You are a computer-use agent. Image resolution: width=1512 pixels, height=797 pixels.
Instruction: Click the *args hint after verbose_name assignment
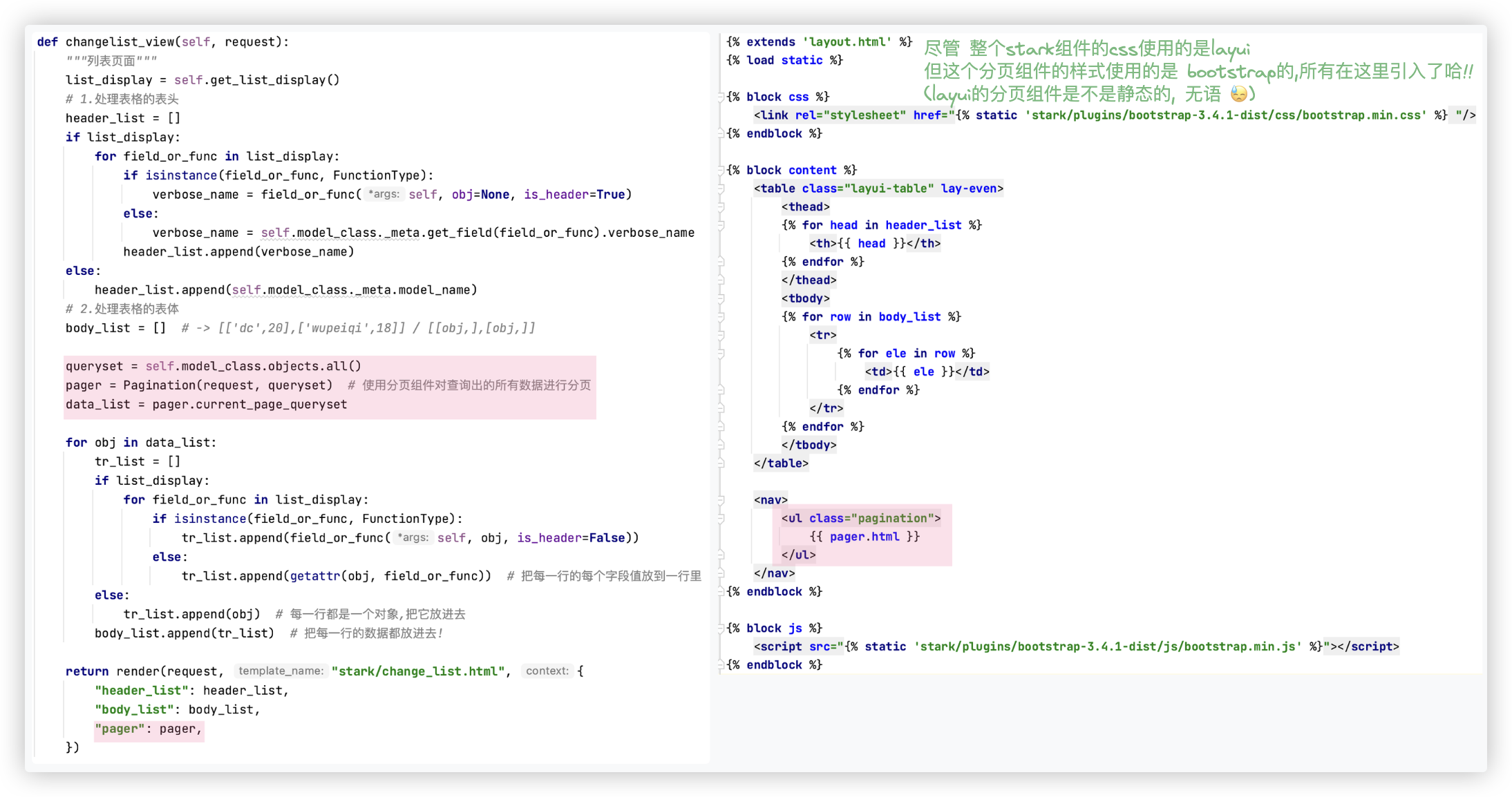(x=384, y=194)
